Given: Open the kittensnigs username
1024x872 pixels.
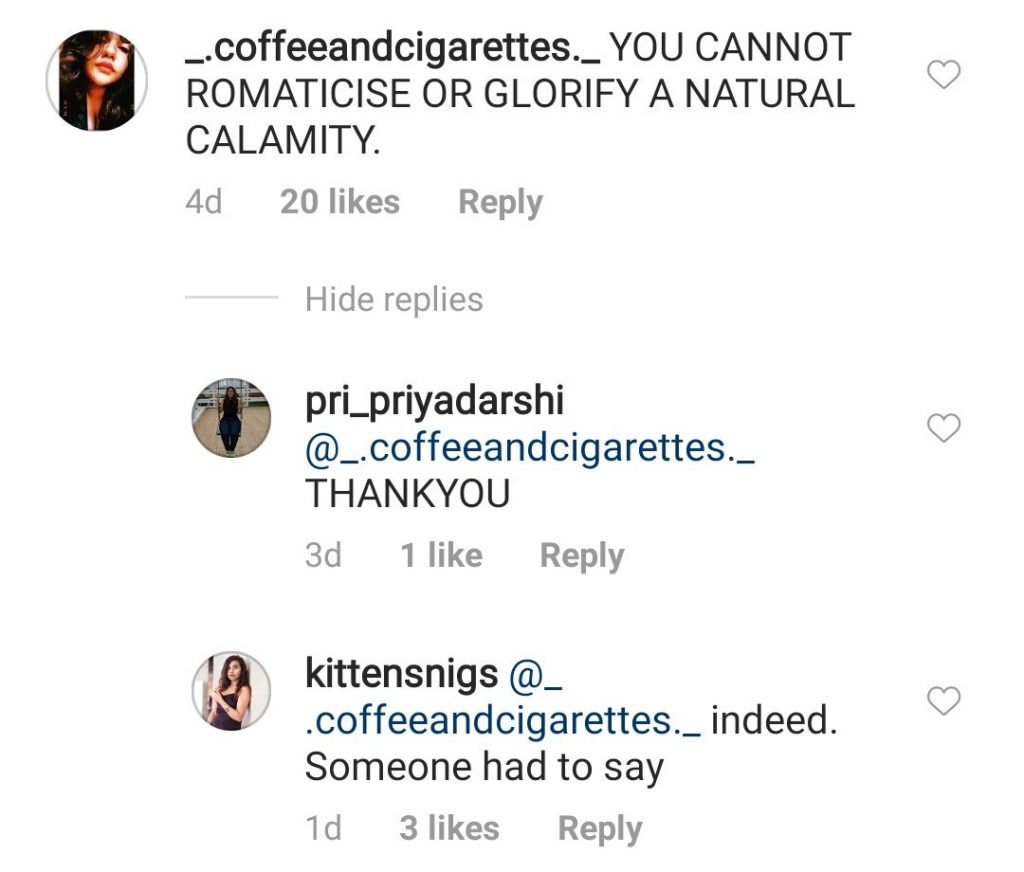Looking at the screenshot, I should pos(401,674).
